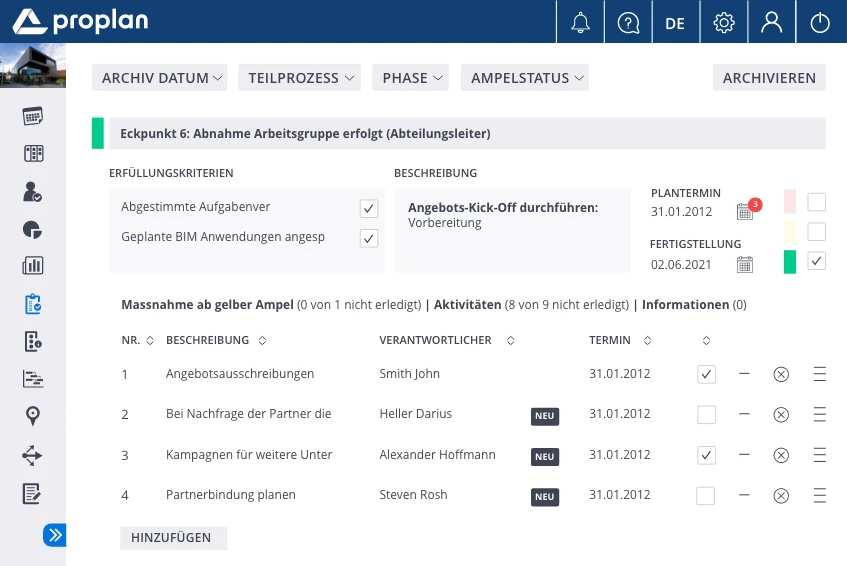Switch to the Aktivitäten tab
Screen dimensions: 847x566
point(470,305)
